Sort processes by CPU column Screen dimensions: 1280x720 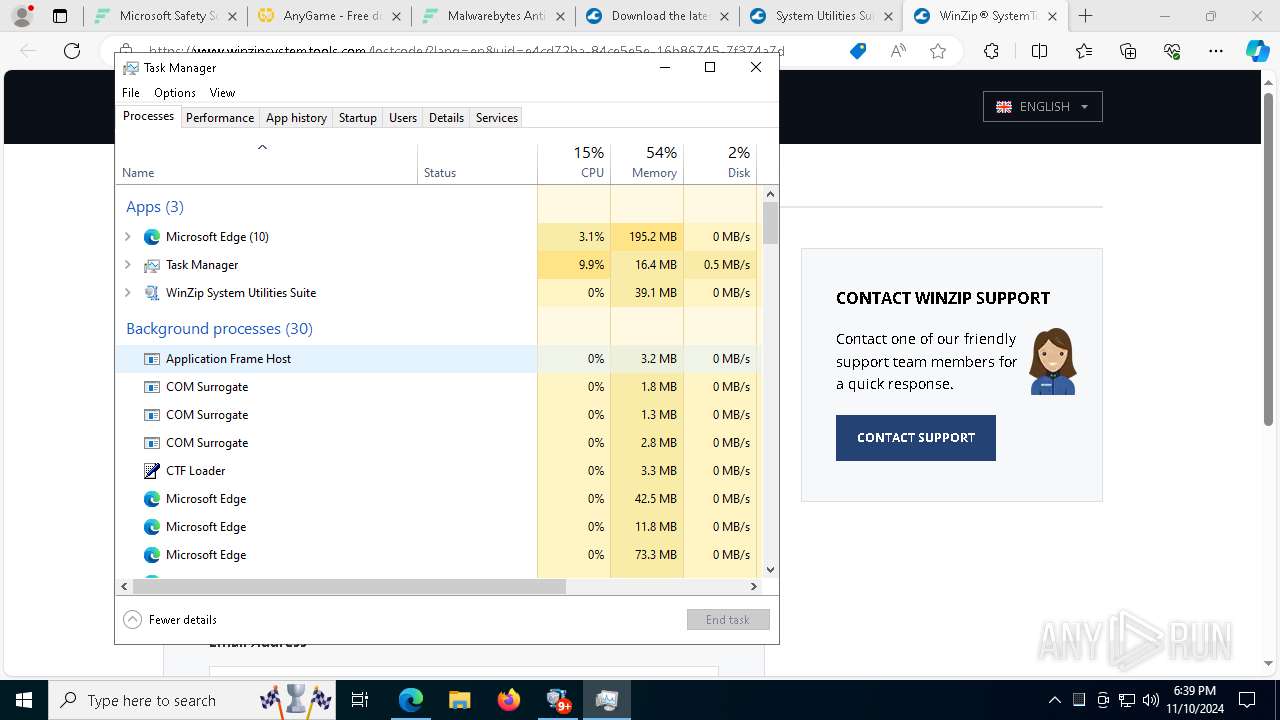pyautogui.click(x=574, y=162)
